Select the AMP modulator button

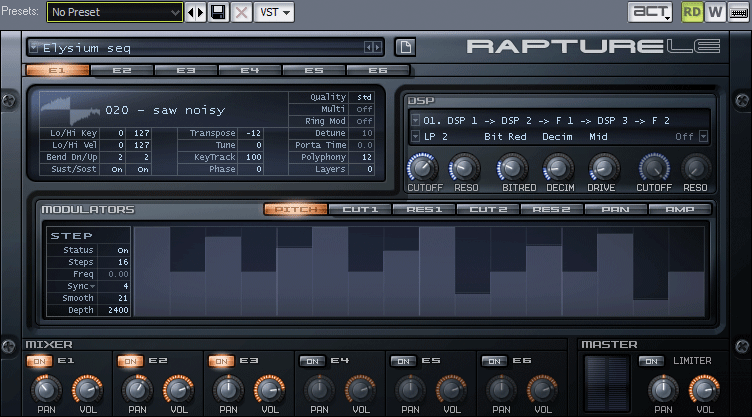pos(680,209)
